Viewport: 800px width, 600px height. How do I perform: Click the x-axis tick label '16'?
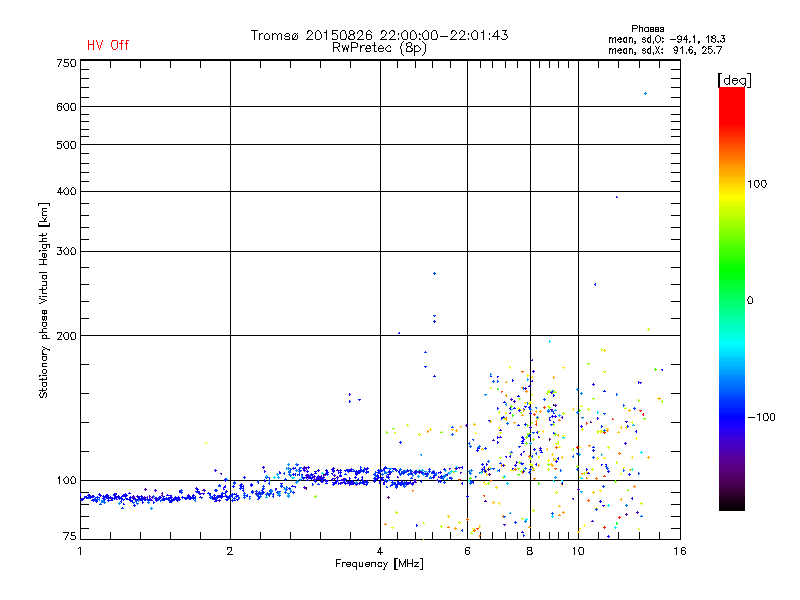680,551
